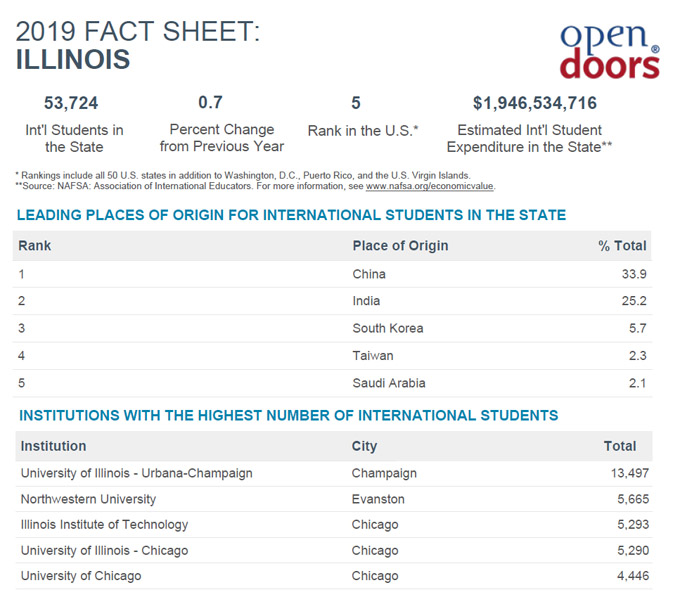Screen dimensions: 680x597
Task: Select the 5,665 total value
Action: tap(633, 499)
